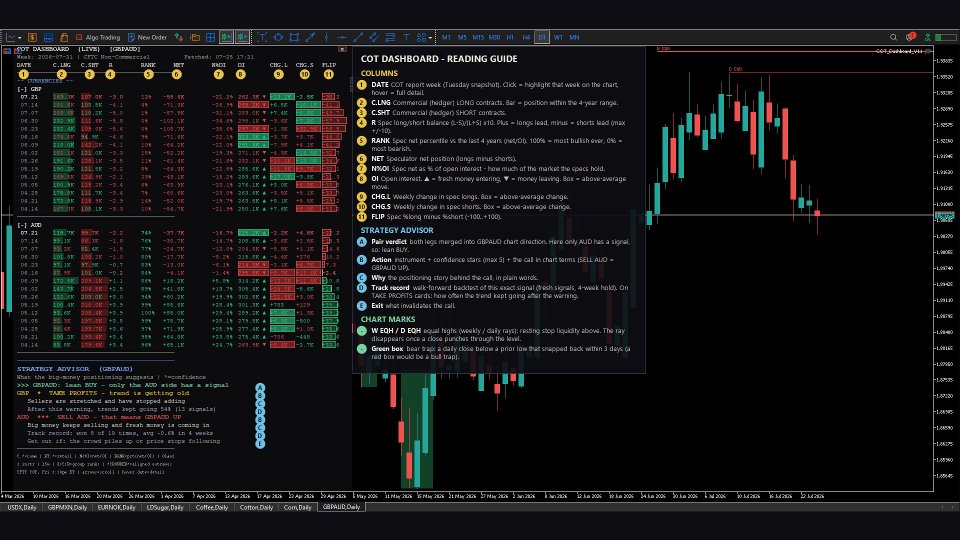Click the RANK column header
Screen dimensions: 960x540
148,65
